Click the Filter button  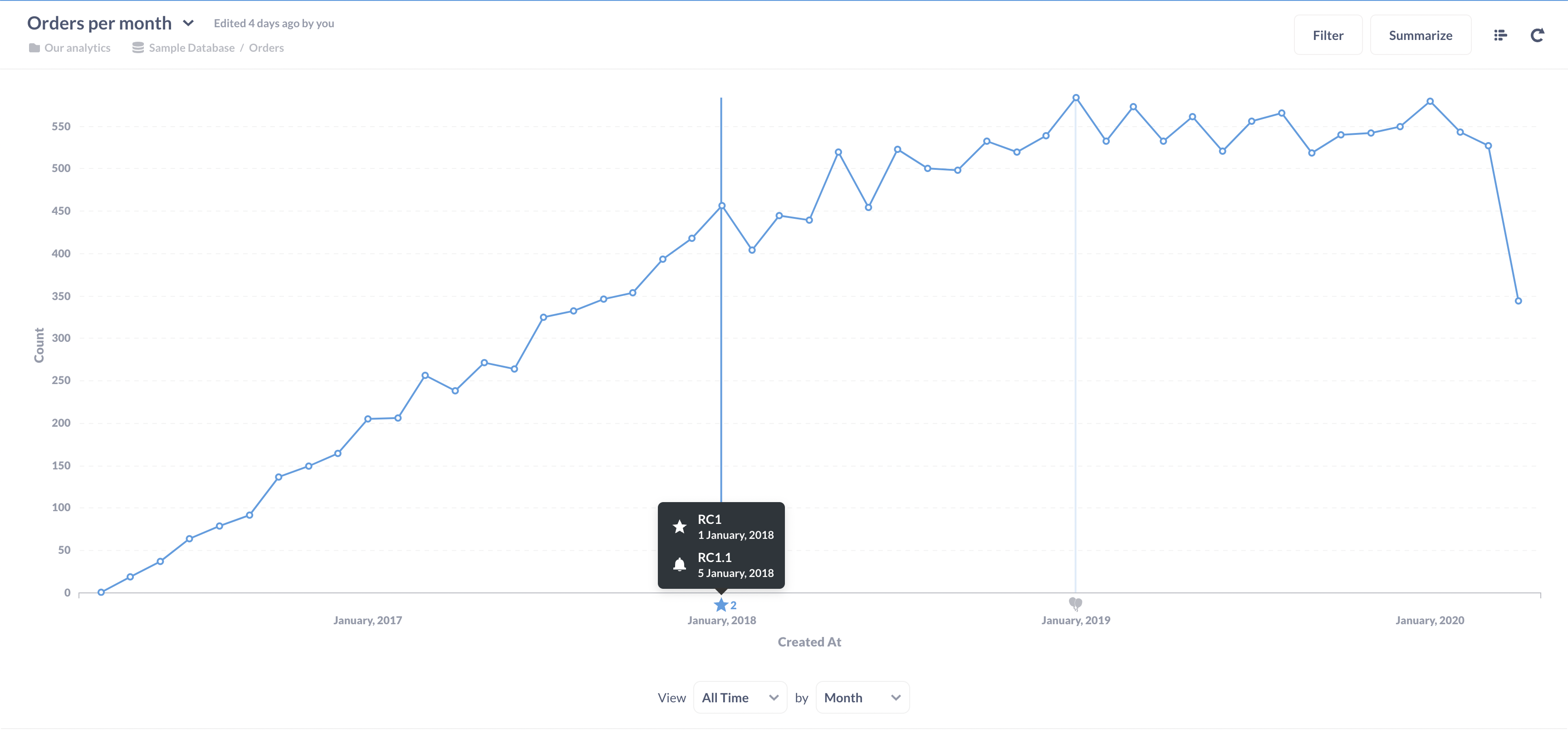(1328, 35)
